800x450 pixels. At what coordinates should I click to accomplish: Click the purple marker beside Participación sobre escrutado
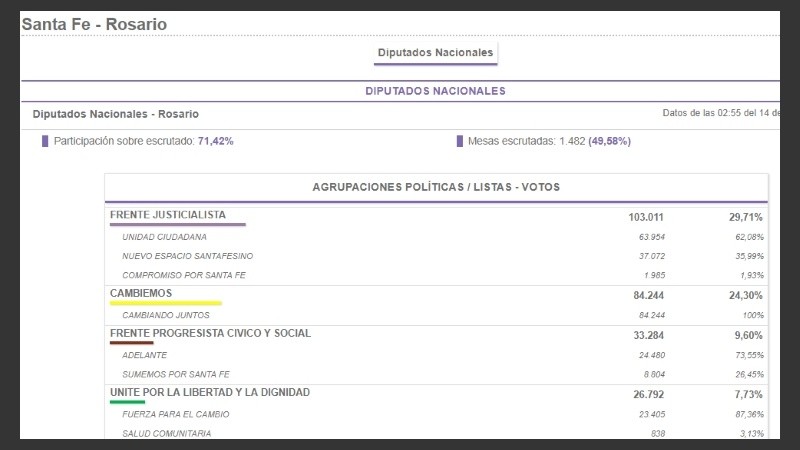[x=45, y=141]
